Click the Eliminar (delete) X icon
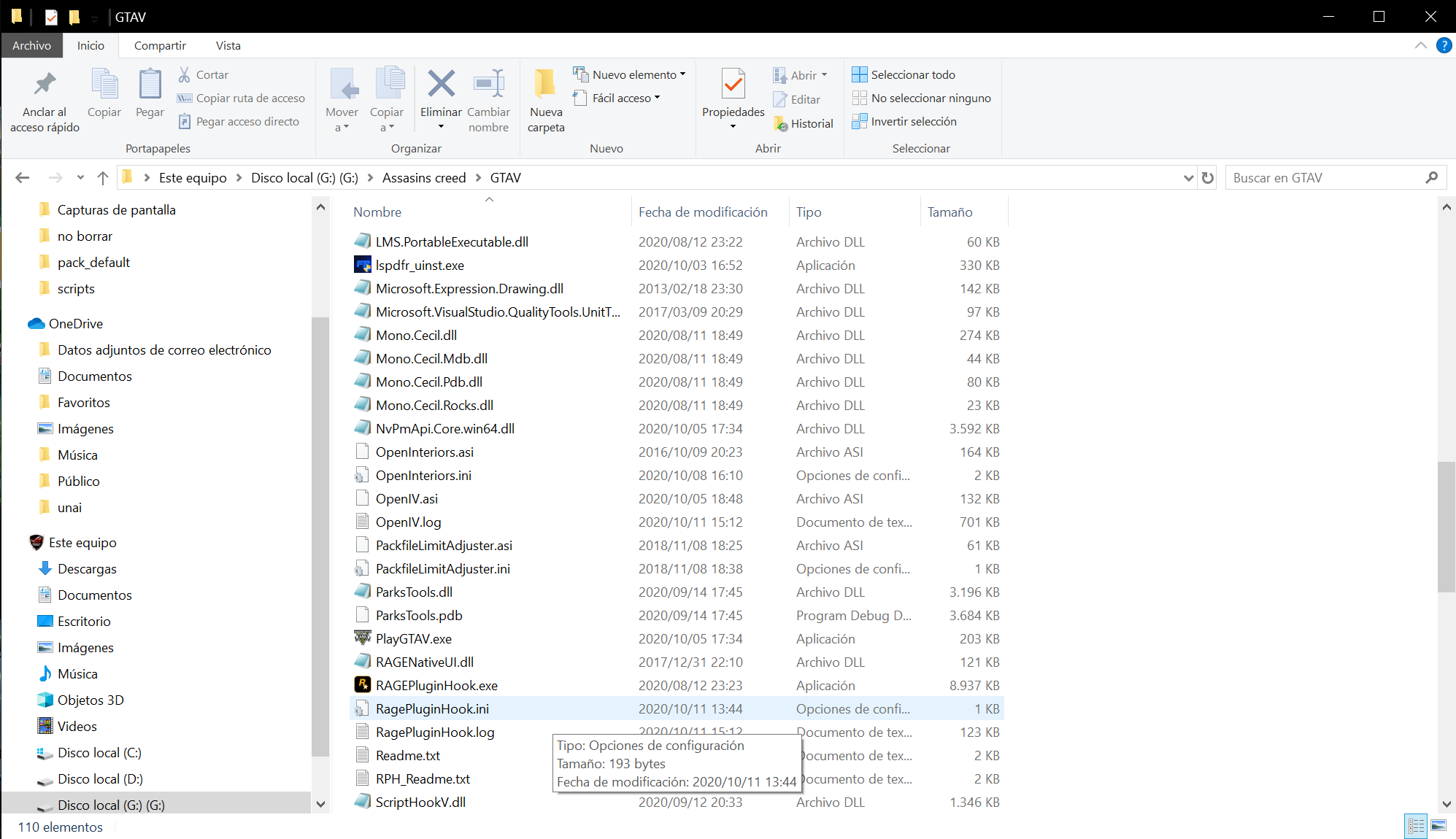 pos(441,84)
